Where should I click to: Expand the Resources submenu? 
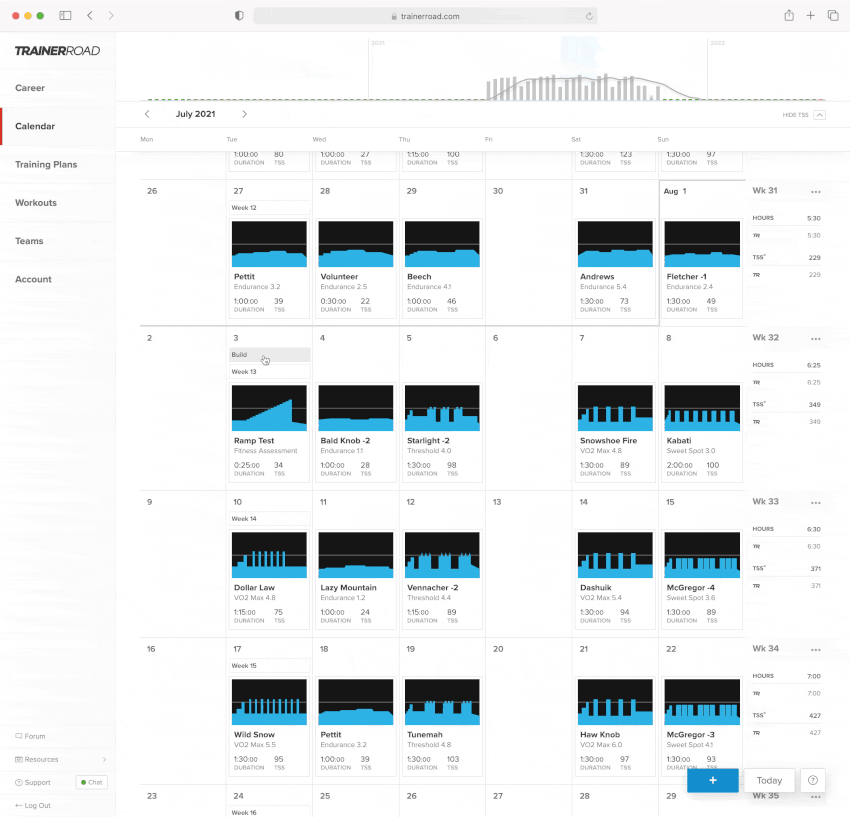click(60, 760)
